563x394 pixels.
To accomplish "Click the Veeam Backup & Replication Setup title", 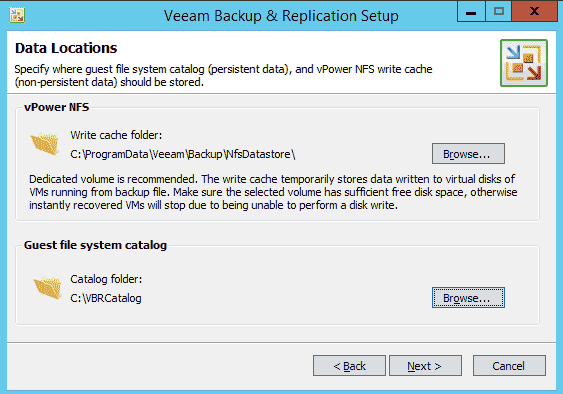I will (x=281, y=16).
